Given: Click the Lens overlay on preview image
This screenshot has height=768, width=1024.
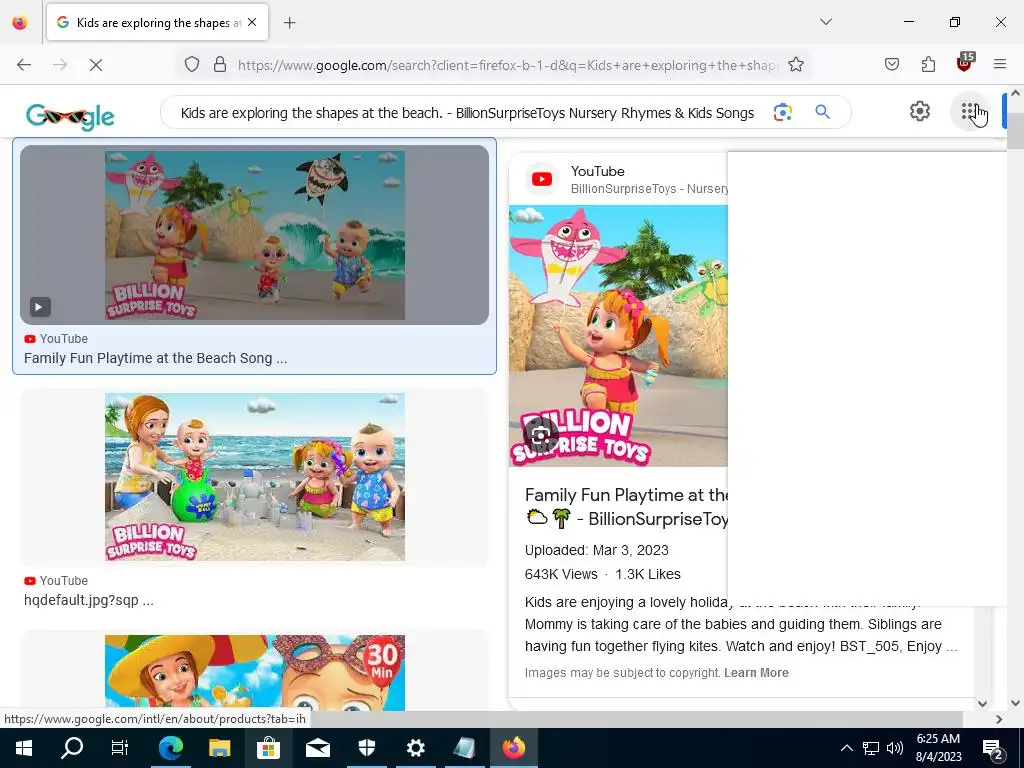Looking at the screenshot, I should (541, 434).
